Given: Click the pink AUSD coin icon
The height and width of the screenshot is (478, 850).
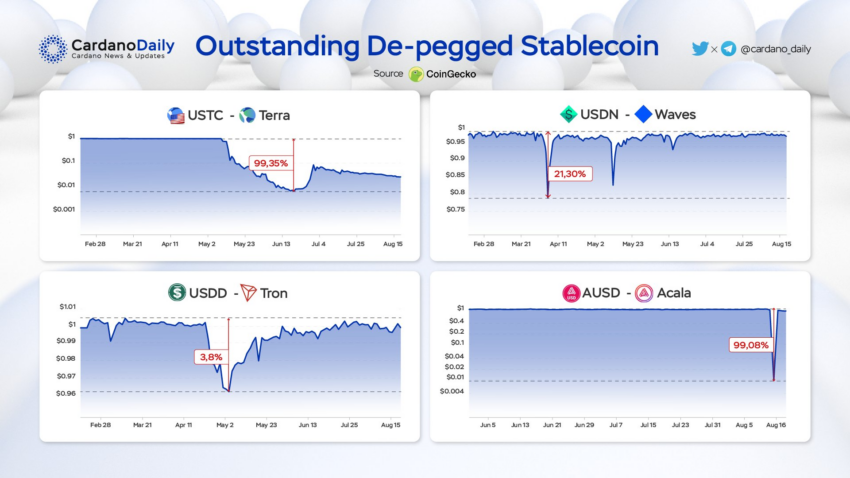Looking at the screenshot, I should (571, 293).
